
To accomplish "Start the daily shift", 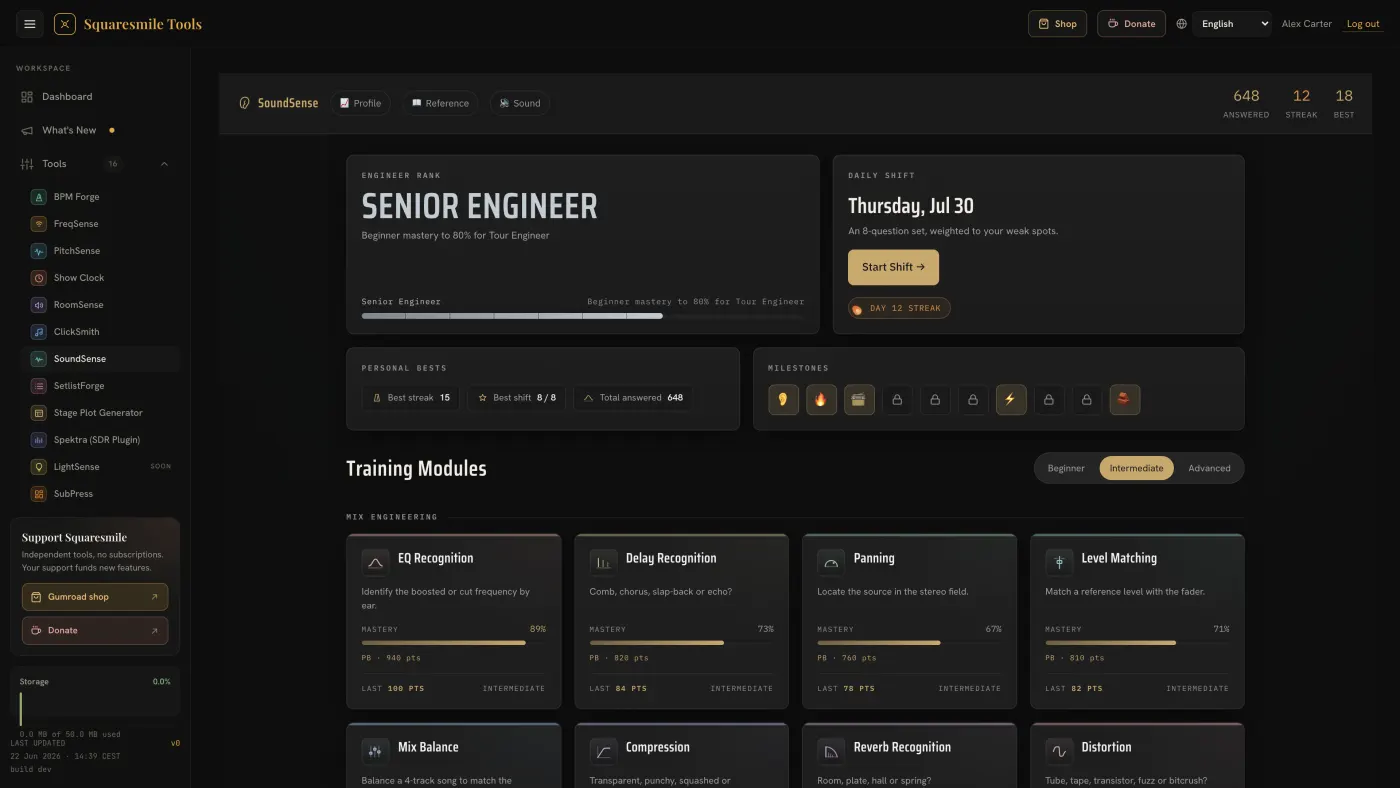I will click(893, 267).
